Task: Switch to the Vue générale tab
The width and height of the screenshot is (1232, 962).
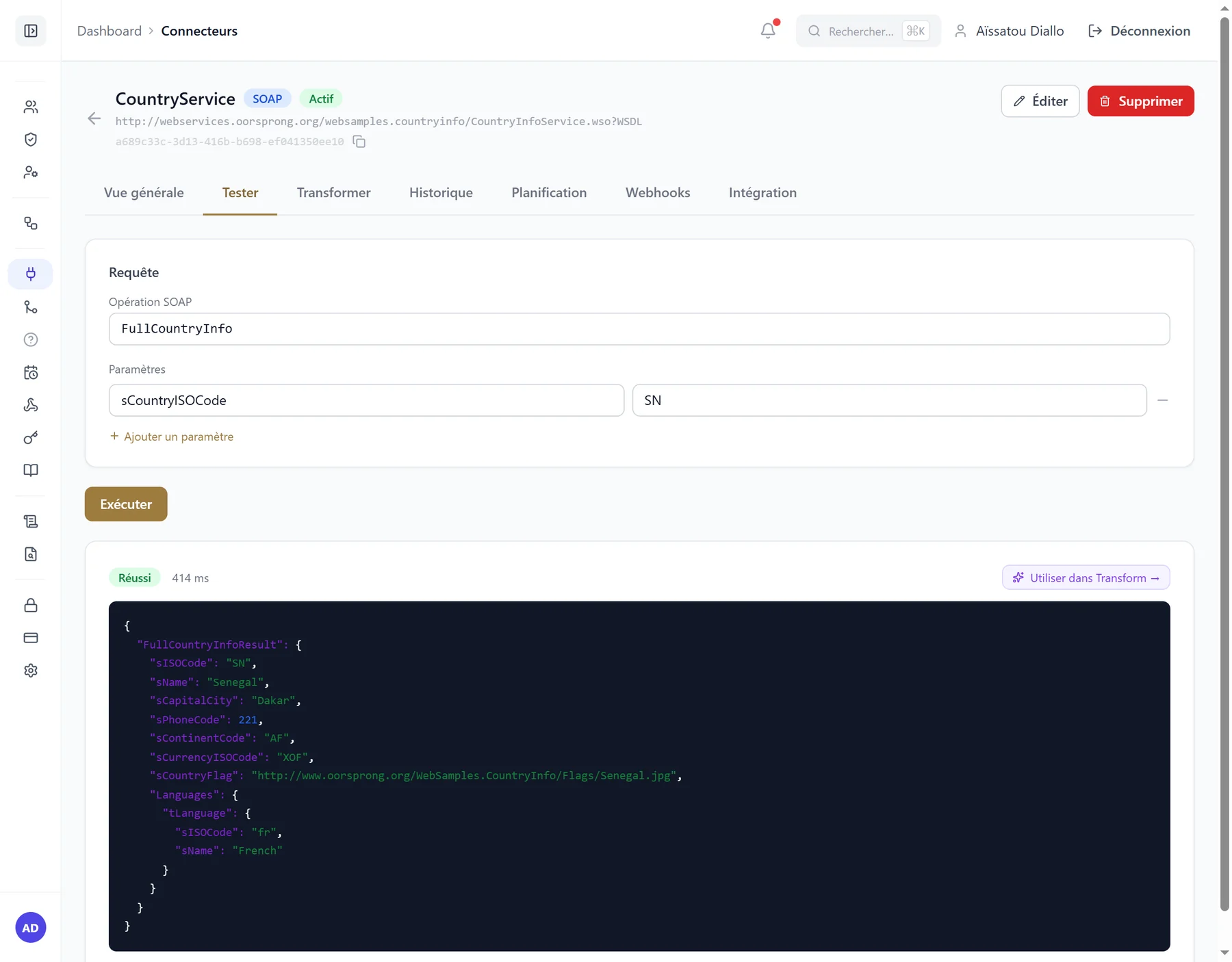Action: pyautogui.click(x=144, y=193)
